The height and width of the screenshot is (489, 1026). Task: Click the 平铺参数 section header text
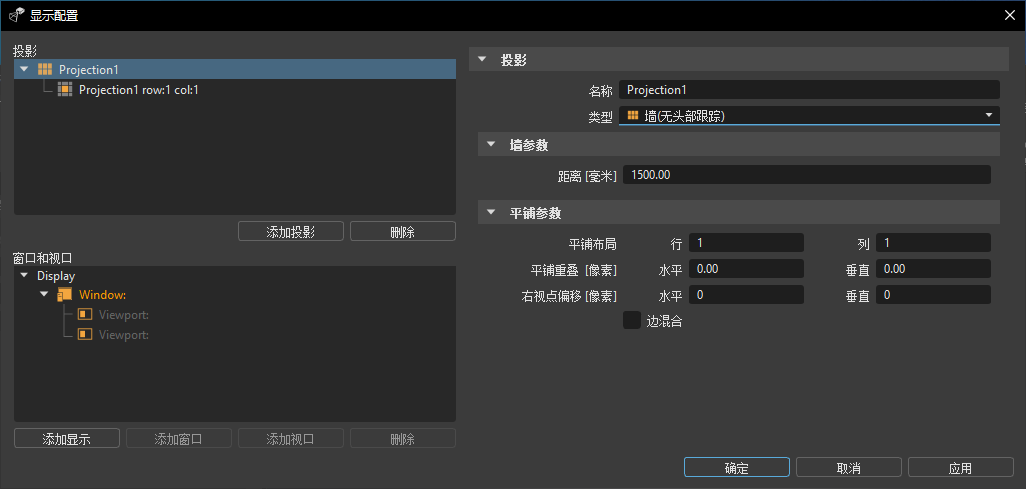click(x=535, y=213)
